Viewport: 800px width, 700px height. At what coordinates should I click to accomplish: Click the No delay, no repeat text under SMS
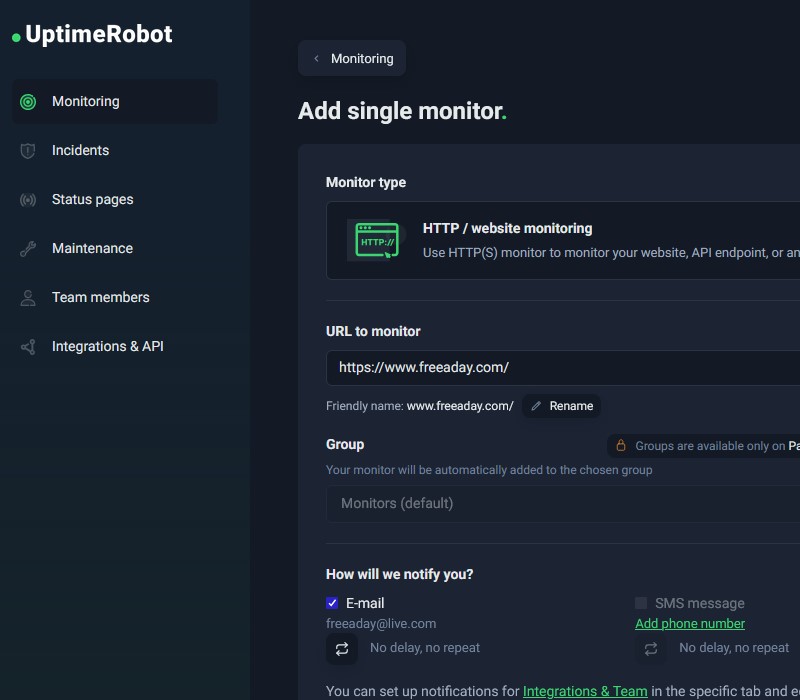click(734, 648)
